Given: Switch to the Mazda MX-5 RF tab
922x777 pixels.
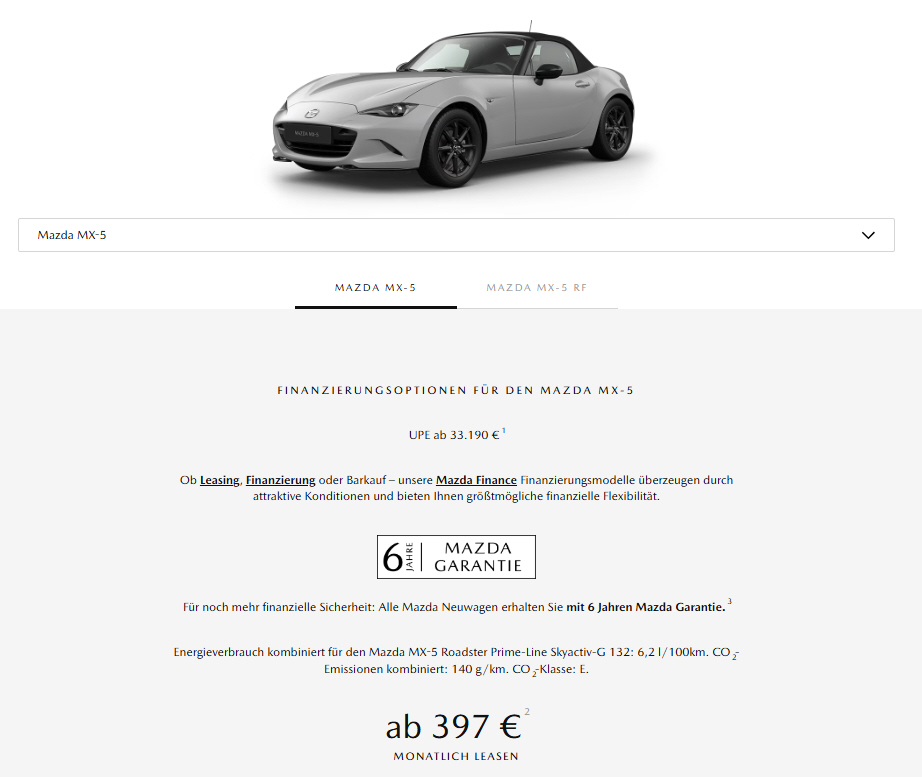Looking at the screenshot, I should coord(537,288).
